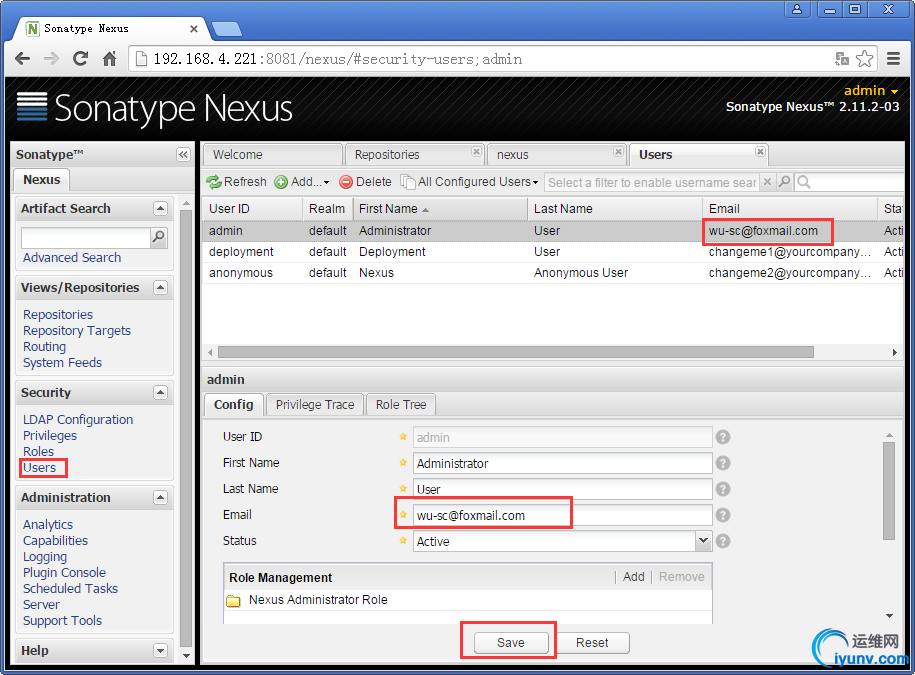The width and height of the screenshot is (915, 675).
Task: Open LDAP Configuration link
Action: (78, 419)
